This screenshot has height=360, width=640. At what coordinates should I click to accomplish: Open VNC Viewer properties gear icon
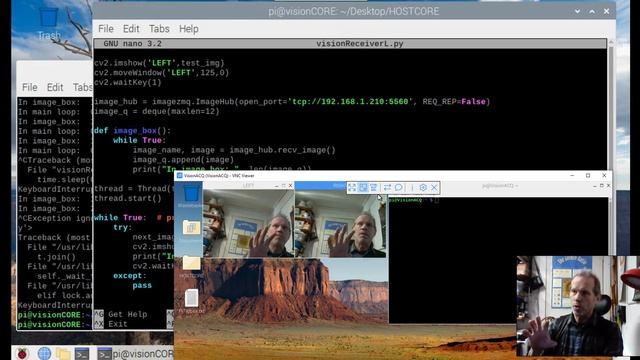click(x=423, y=187)
